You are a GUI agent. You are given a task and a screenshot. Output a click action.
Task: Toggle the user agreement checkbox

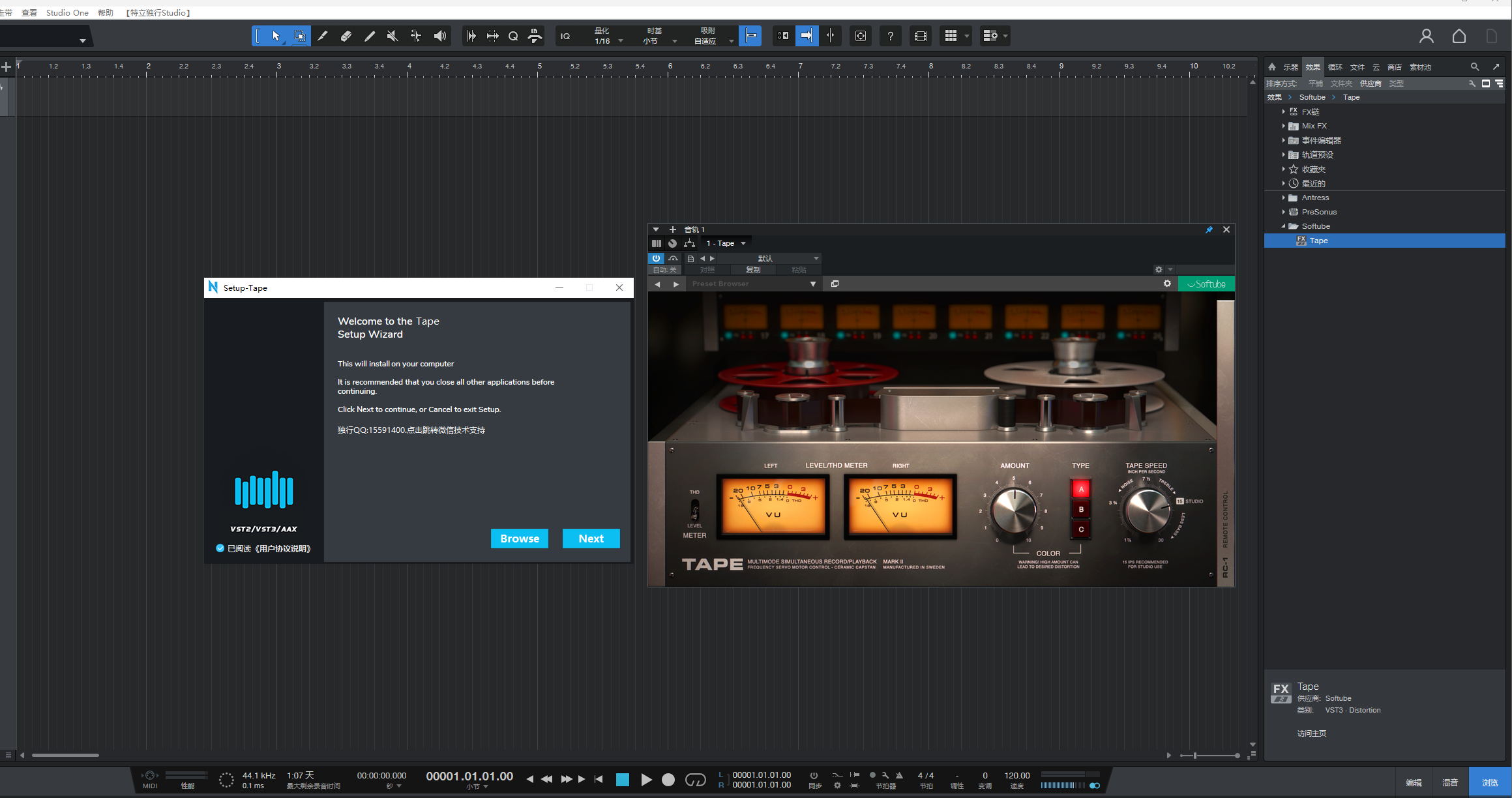(x=220, y=548)
